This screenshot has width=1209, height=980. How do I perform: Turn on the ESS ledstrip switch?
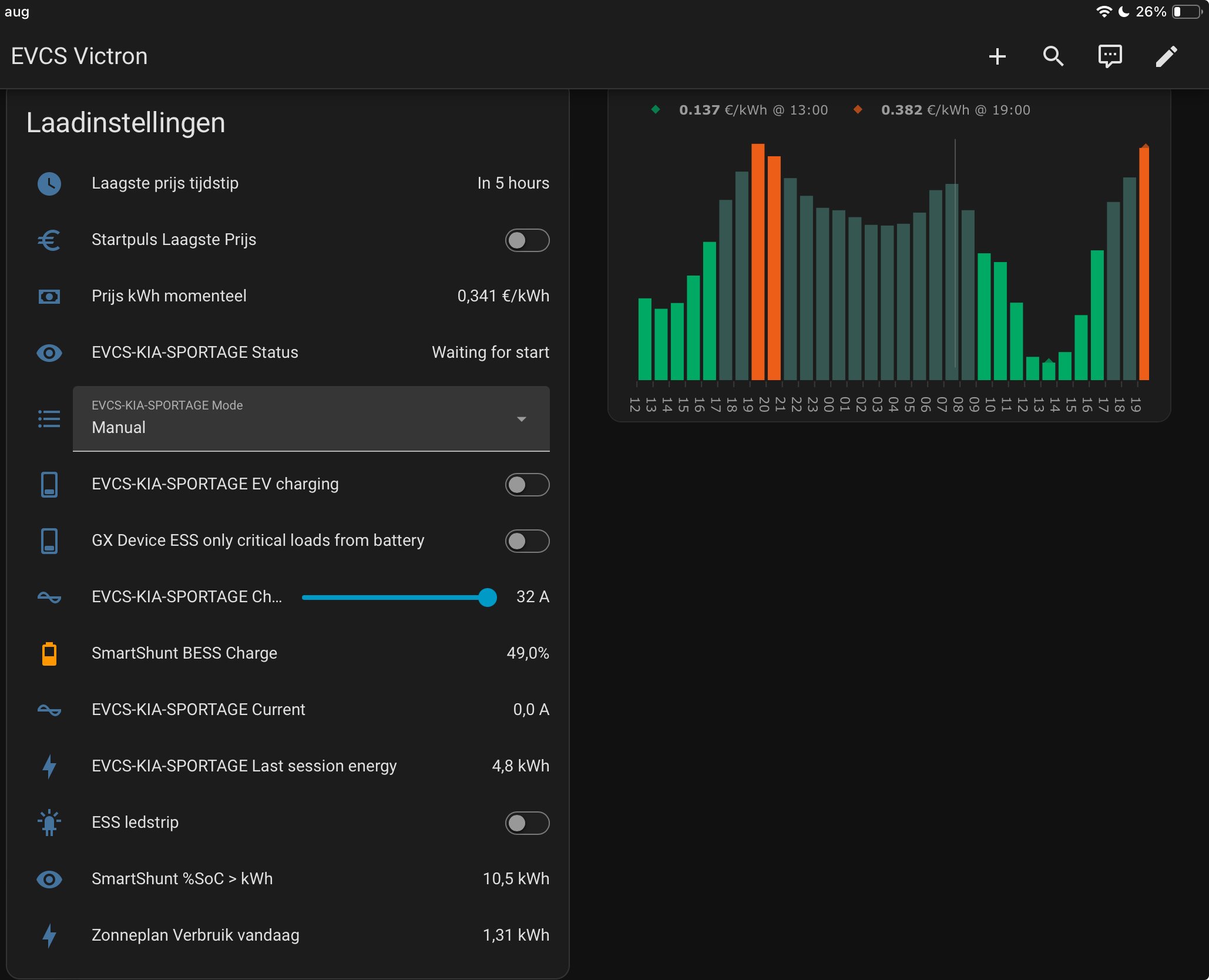(x=527, y=823)
